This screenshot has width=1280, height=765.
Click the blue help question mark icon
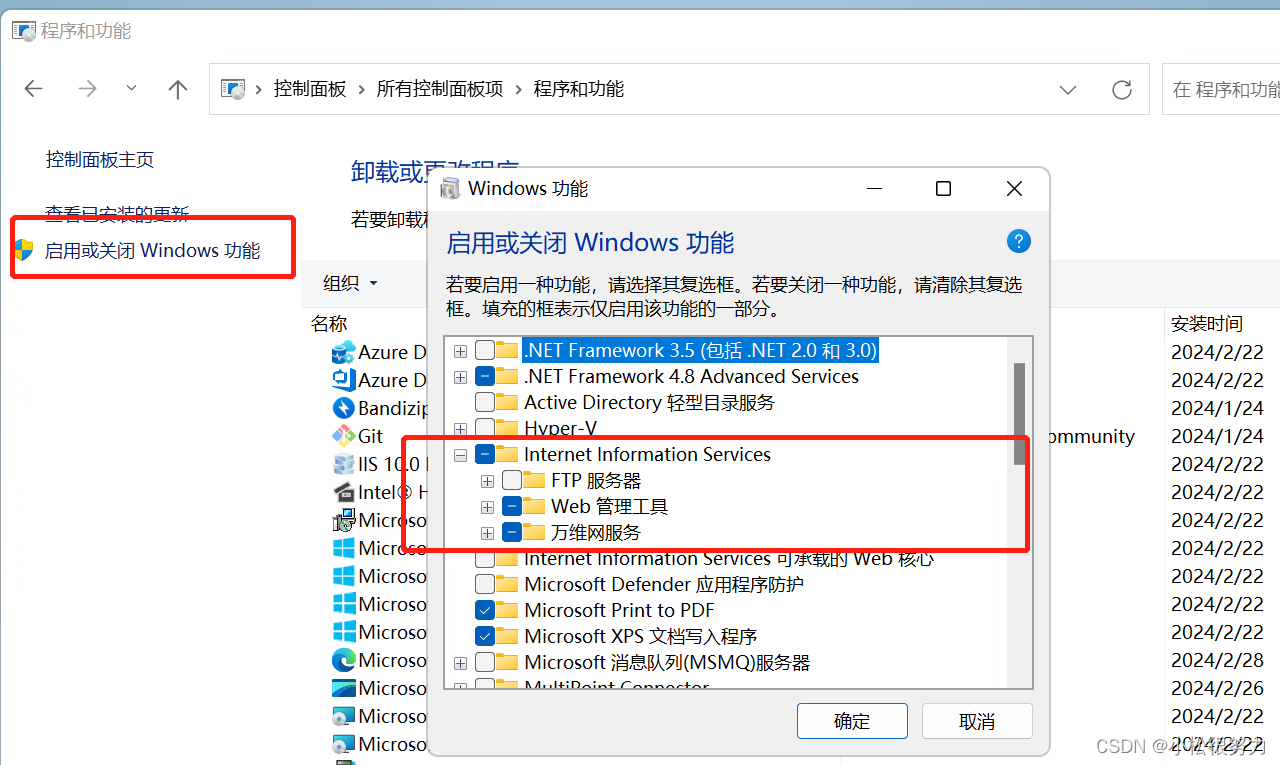(1018, 241)
